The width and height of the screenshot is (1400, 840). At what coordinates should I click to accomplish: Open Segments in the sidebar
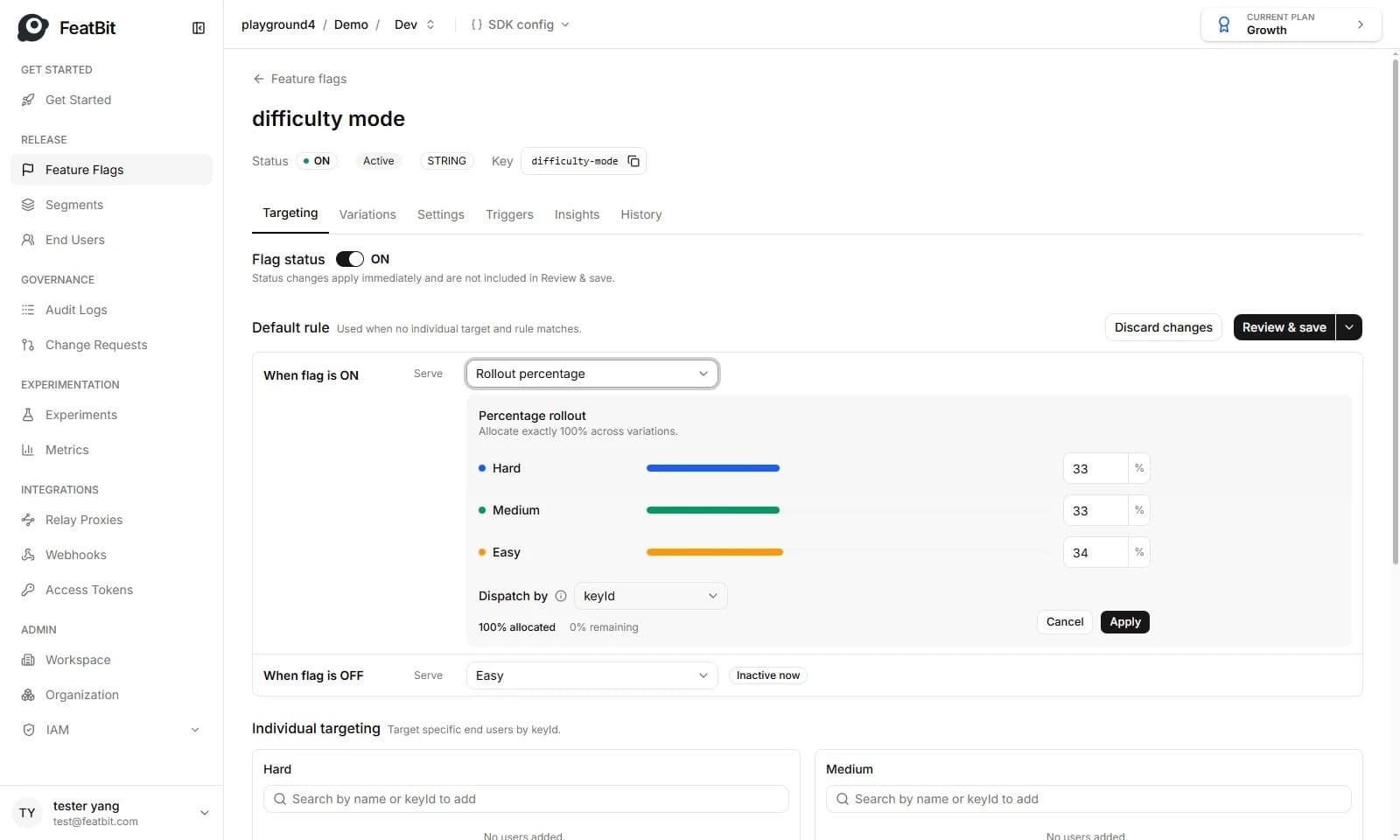[x=112, y=205]
